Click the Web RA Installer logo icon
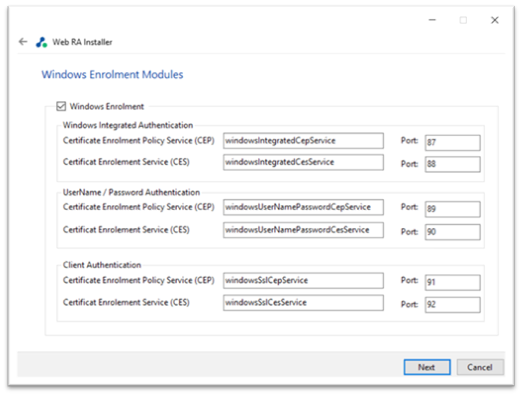The image size is (522, 396). tap(41, 42)
